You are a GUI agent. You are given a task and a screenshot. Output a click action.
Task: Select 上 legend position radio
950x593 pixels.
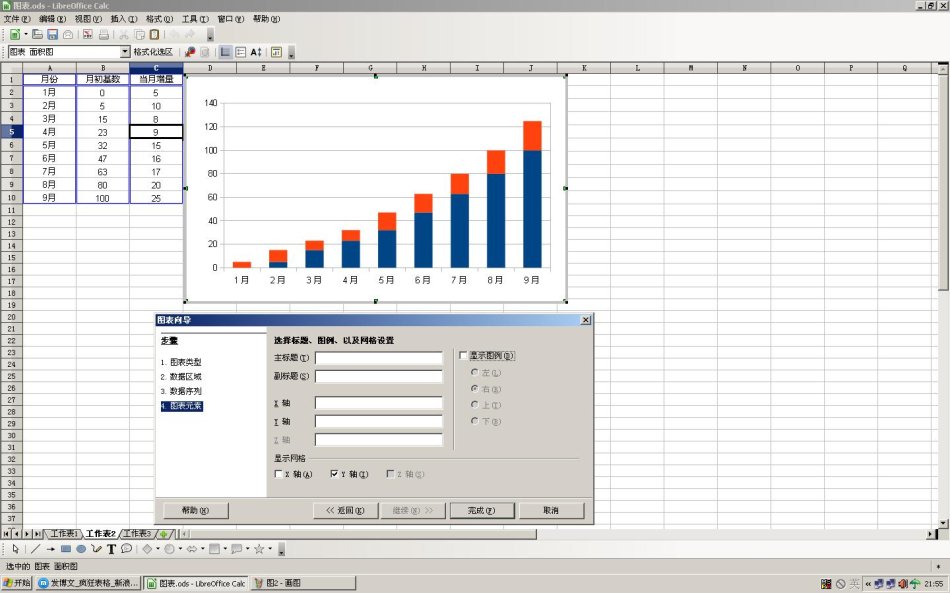474,405
